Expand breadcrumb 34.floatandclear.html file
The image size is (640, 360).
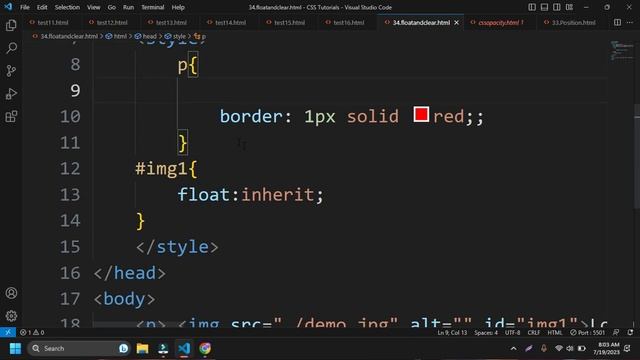69,36
